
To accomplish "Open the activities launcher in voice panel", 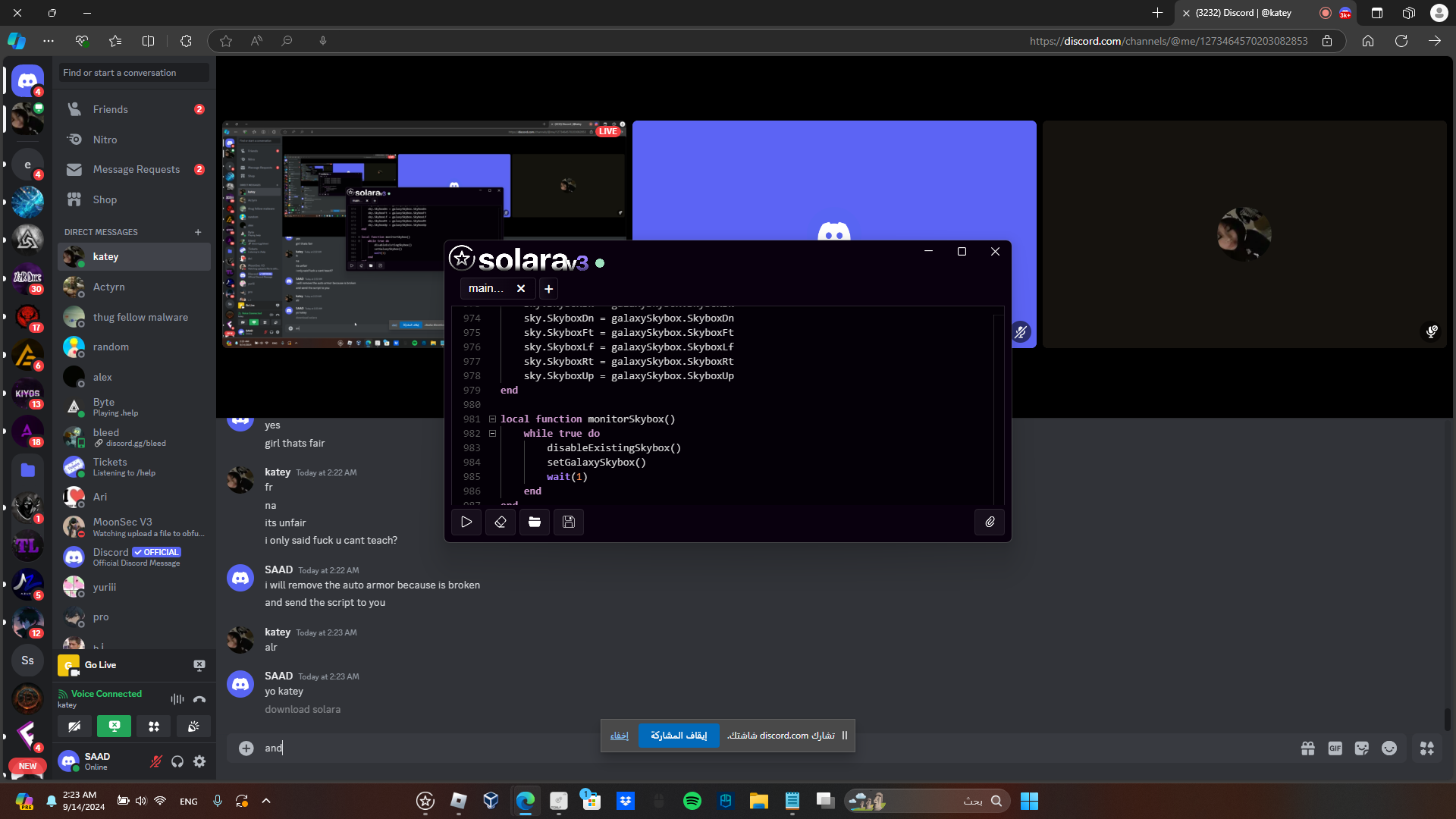I will pos(154,726).
